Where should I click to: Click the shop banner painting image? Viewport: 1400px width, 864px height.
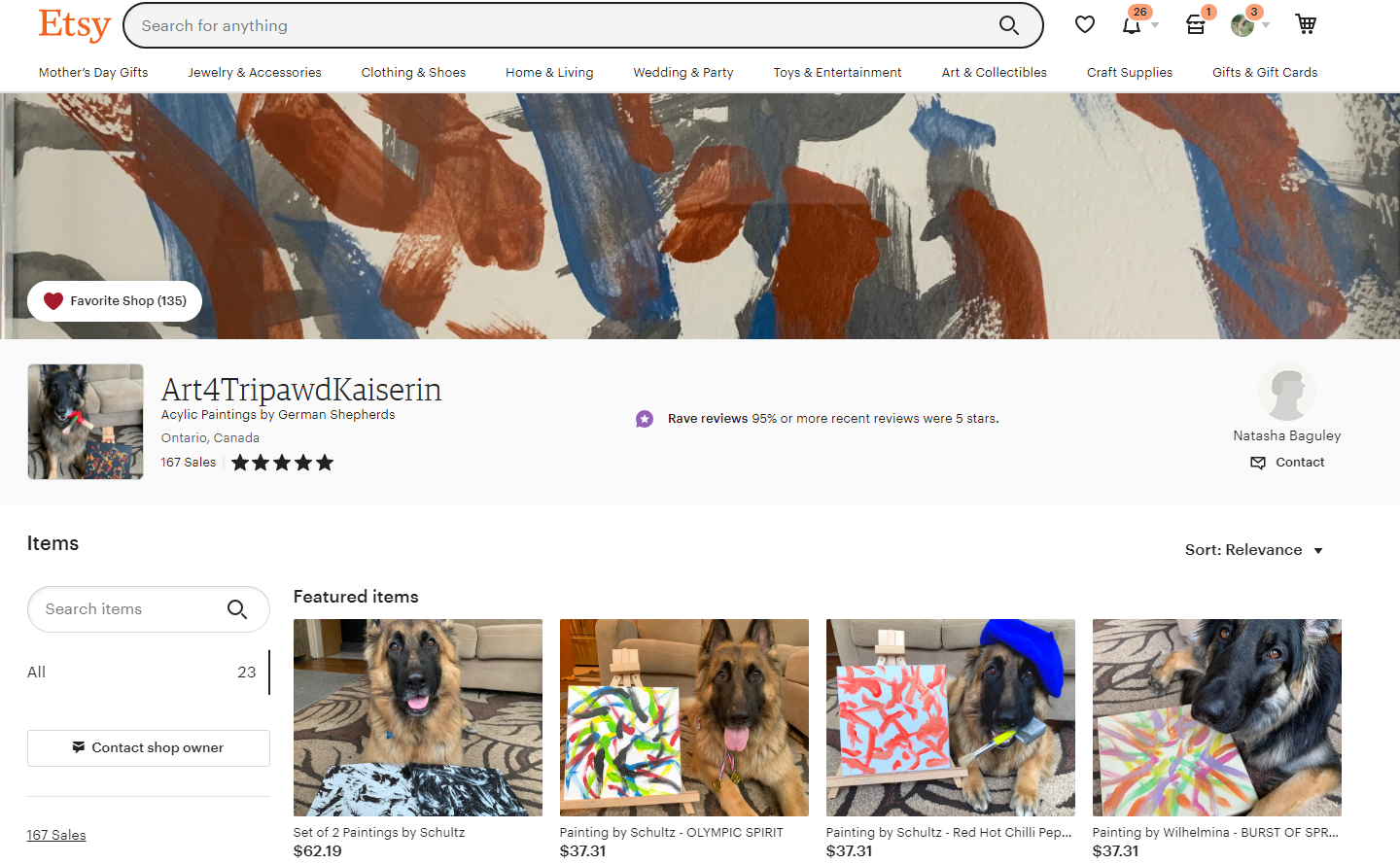tap(700, 216)
